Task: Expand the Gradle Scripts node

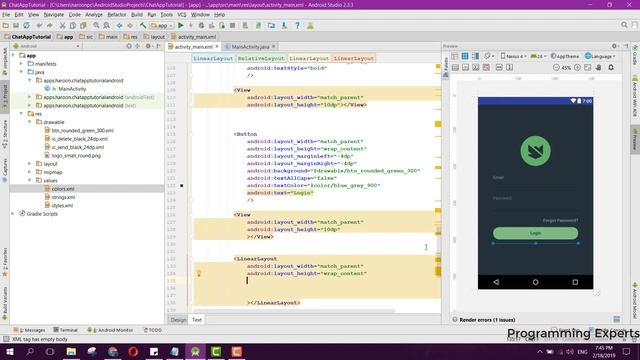Action: pos(13,213)
